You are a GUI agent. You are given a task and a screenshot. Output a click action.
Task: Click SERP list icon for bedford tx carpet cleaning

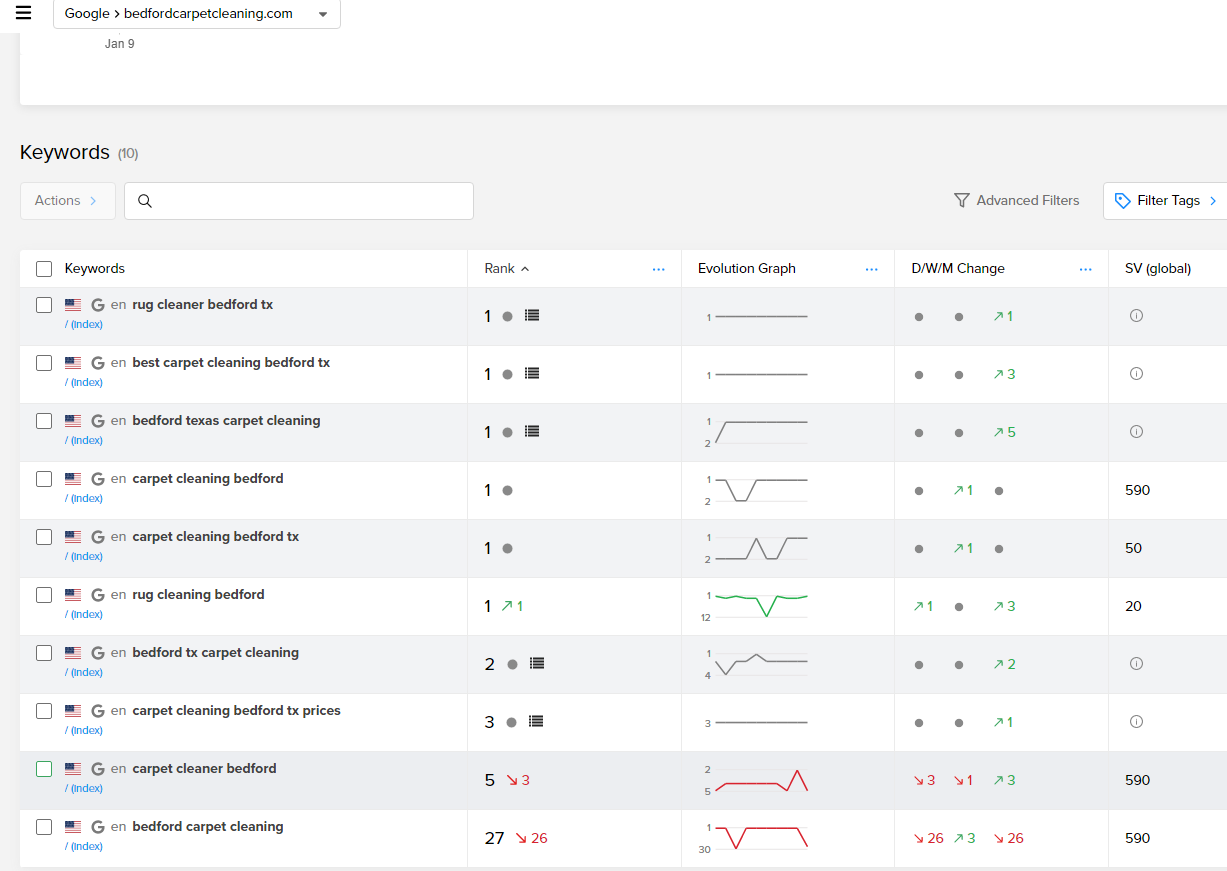537,663
